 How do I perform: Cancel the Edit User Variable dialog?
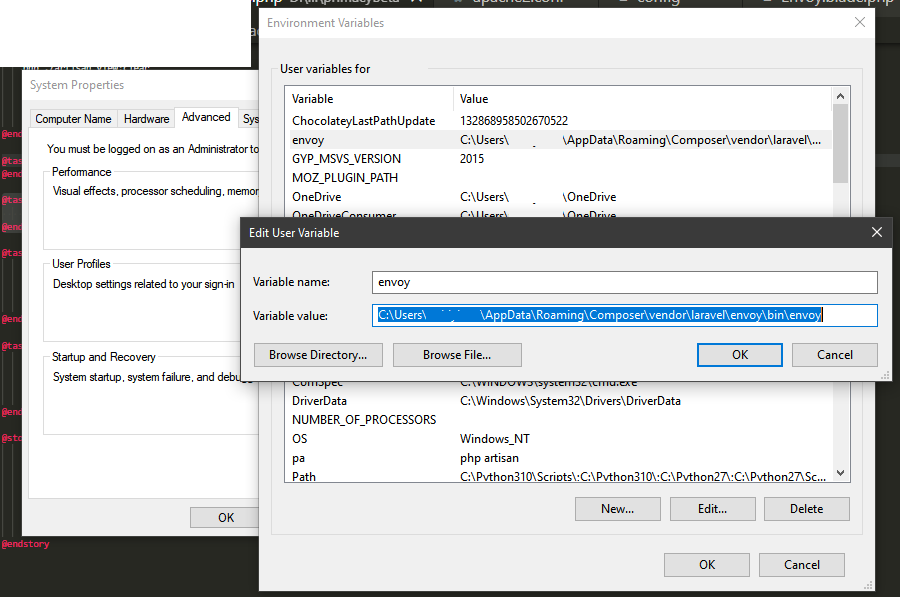(x=834, y=354)
